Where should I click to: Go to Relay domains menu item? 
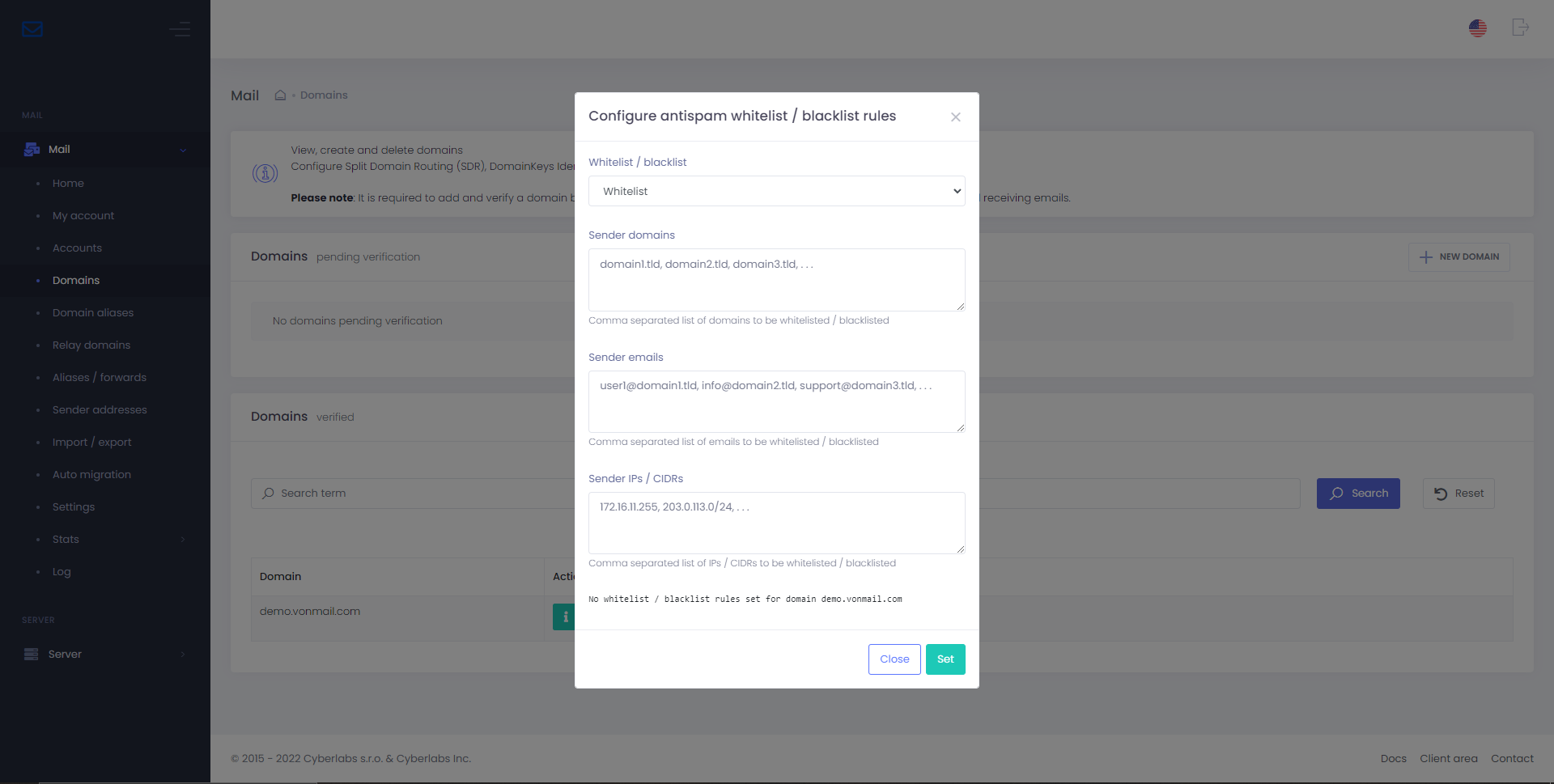click(91, 345)
